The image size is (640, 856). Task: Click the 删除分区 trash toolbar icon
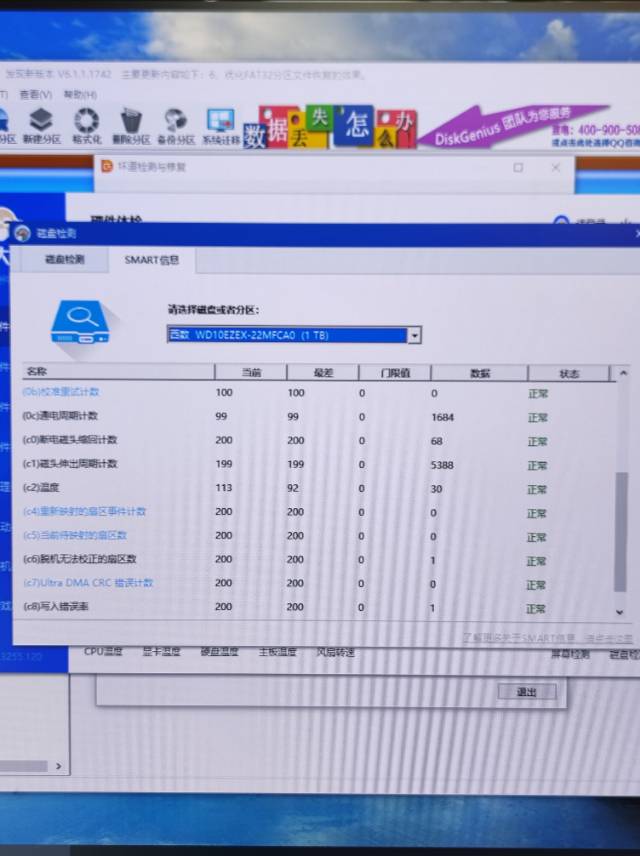130,127
